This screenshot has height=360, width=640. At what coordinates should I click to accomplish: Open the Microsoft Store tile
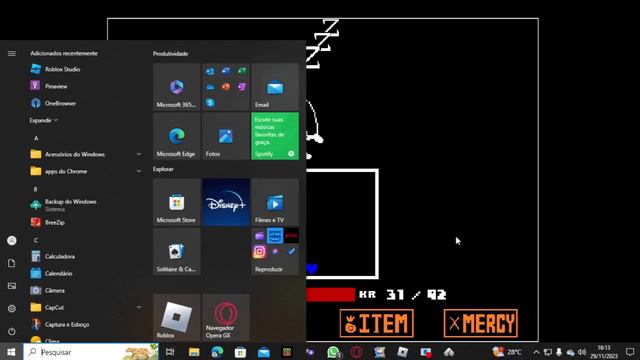point(177,202)
